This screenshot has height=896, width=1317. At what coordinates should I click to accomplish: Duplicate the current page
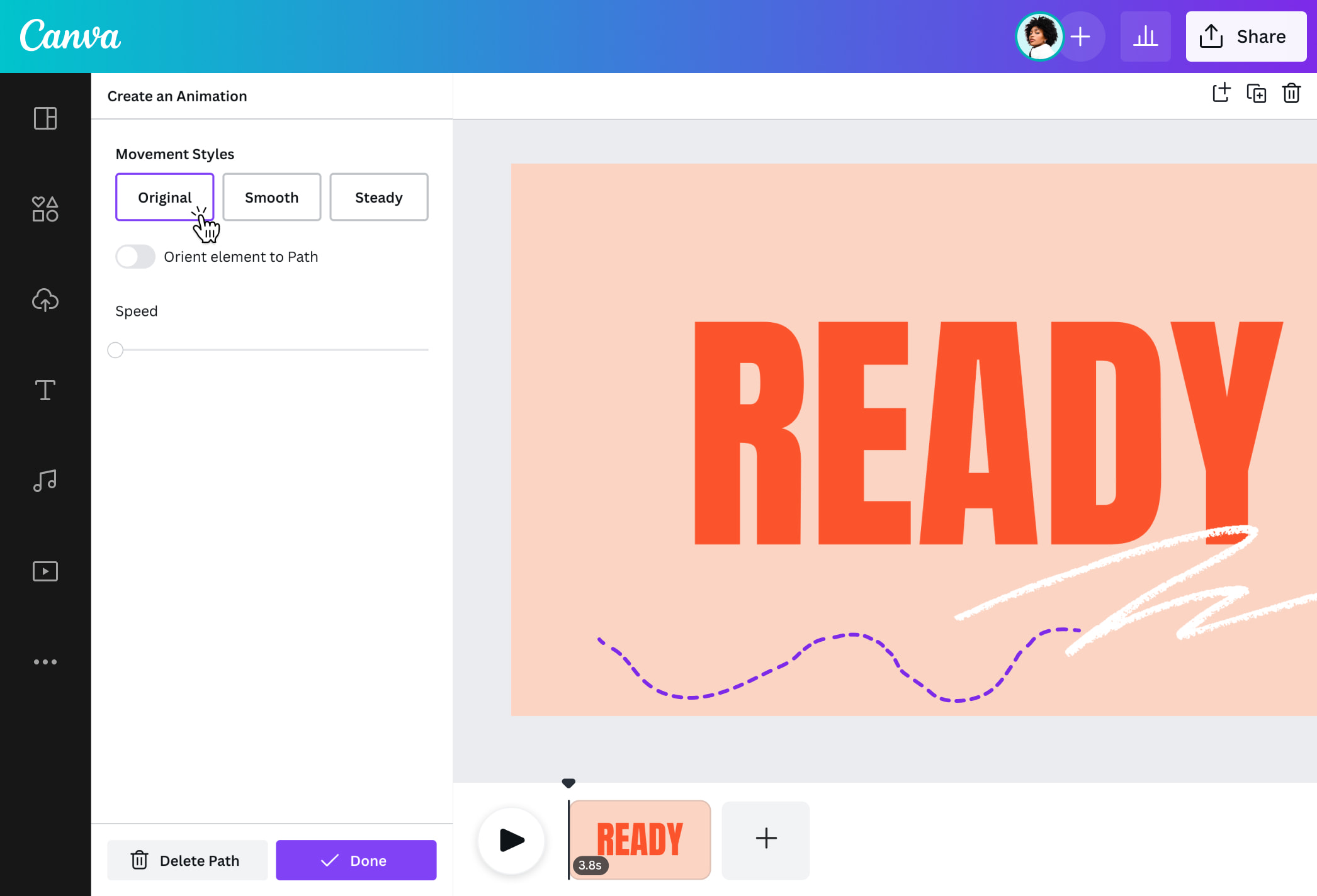[x=1256, y=93]
